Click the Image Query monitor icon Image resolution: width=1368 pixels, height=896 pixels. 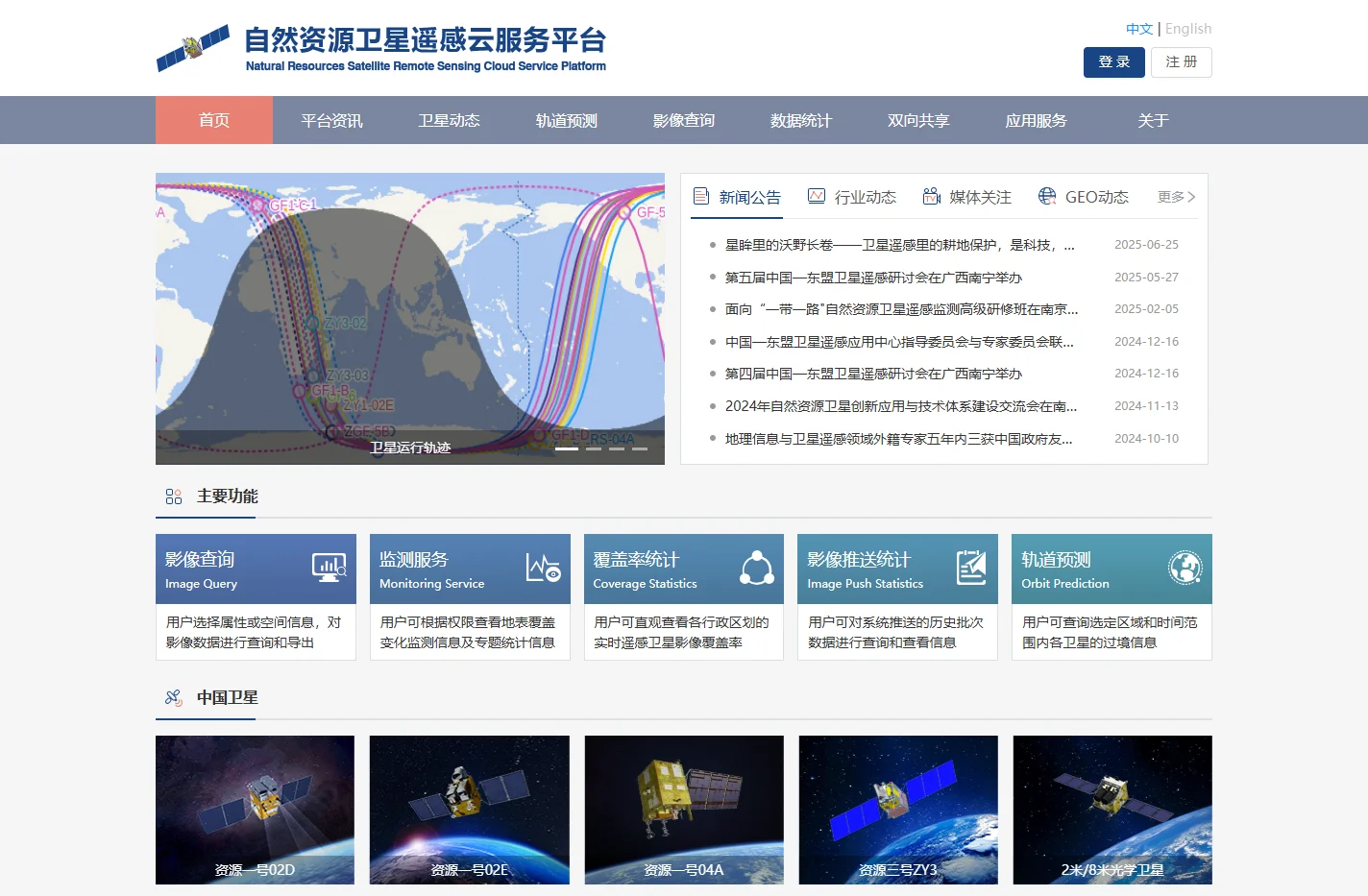[330, 568]
